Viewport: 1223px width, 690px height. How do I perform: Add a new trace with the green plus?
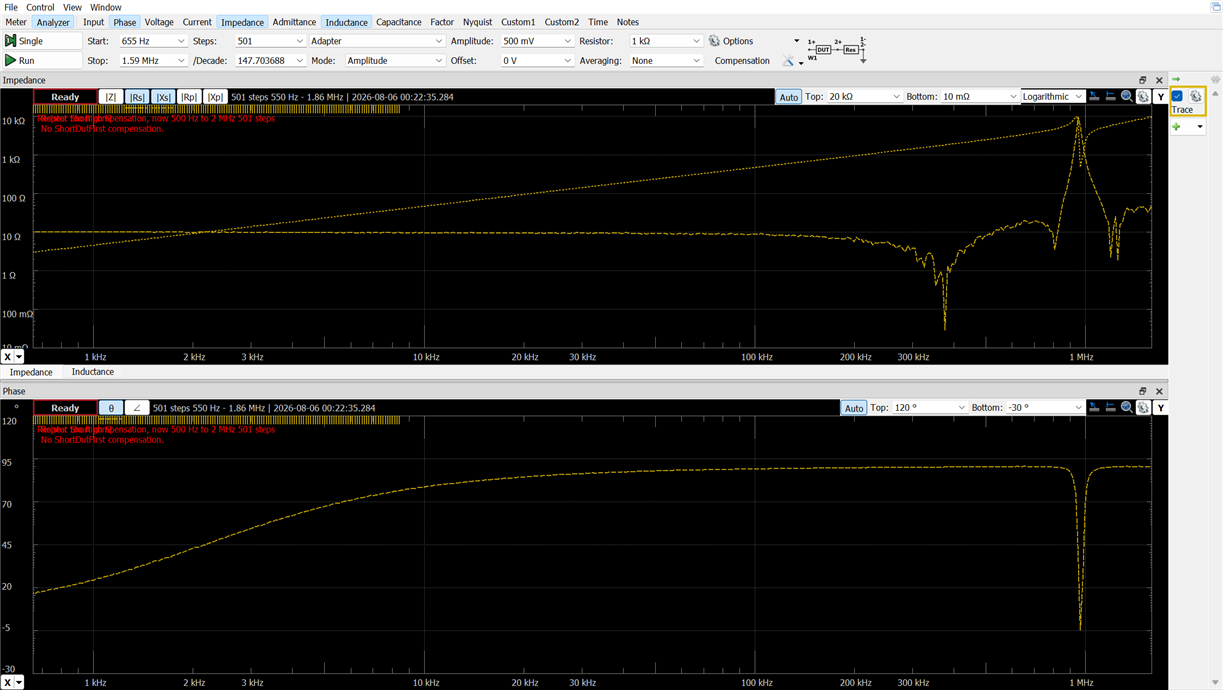pos(1177,127)
